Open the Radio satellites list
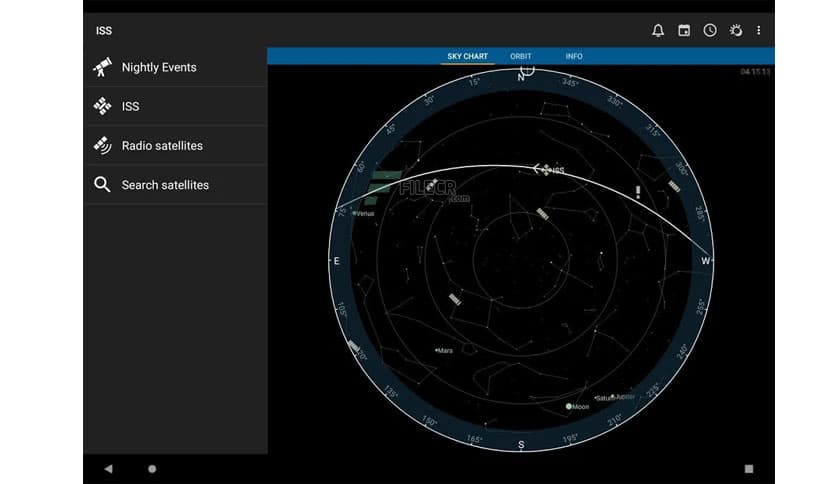836x484 pixels. [162, 146]
